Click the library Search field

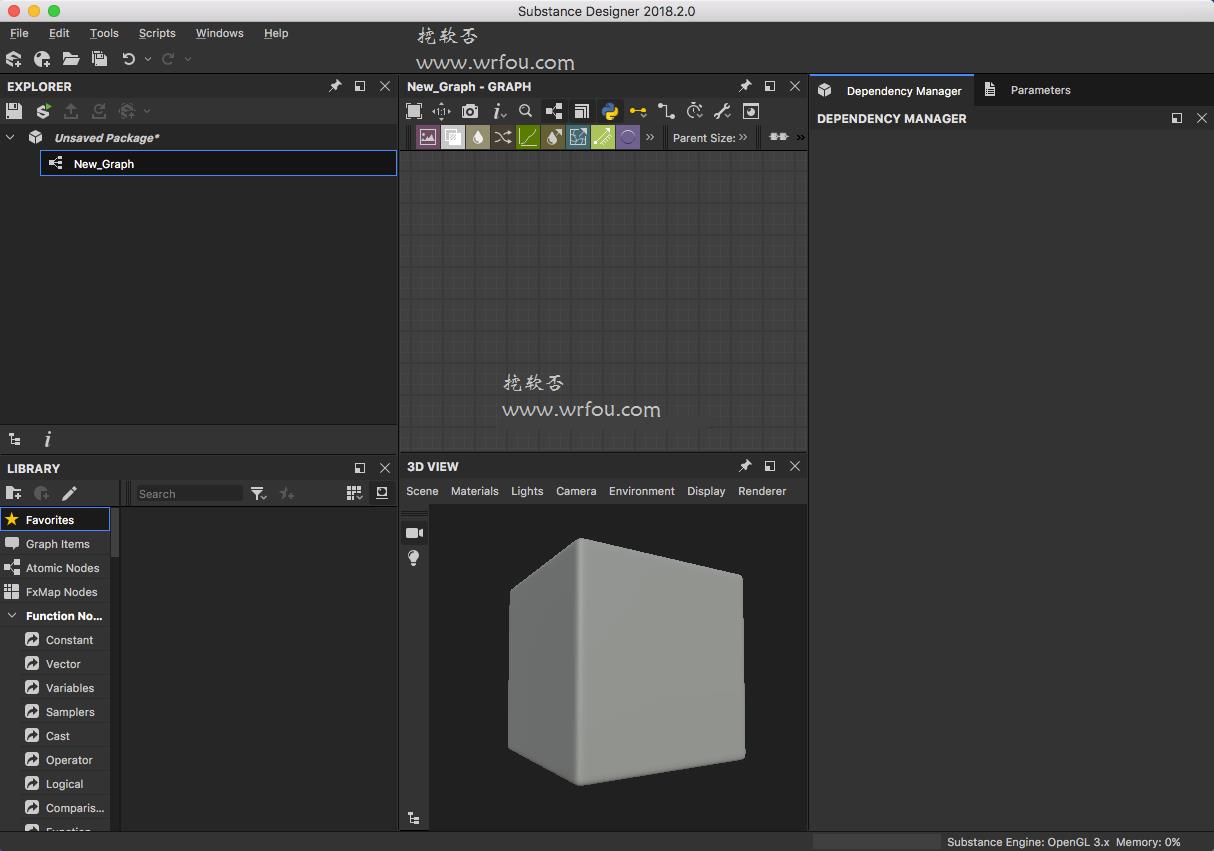click(190, 493)
